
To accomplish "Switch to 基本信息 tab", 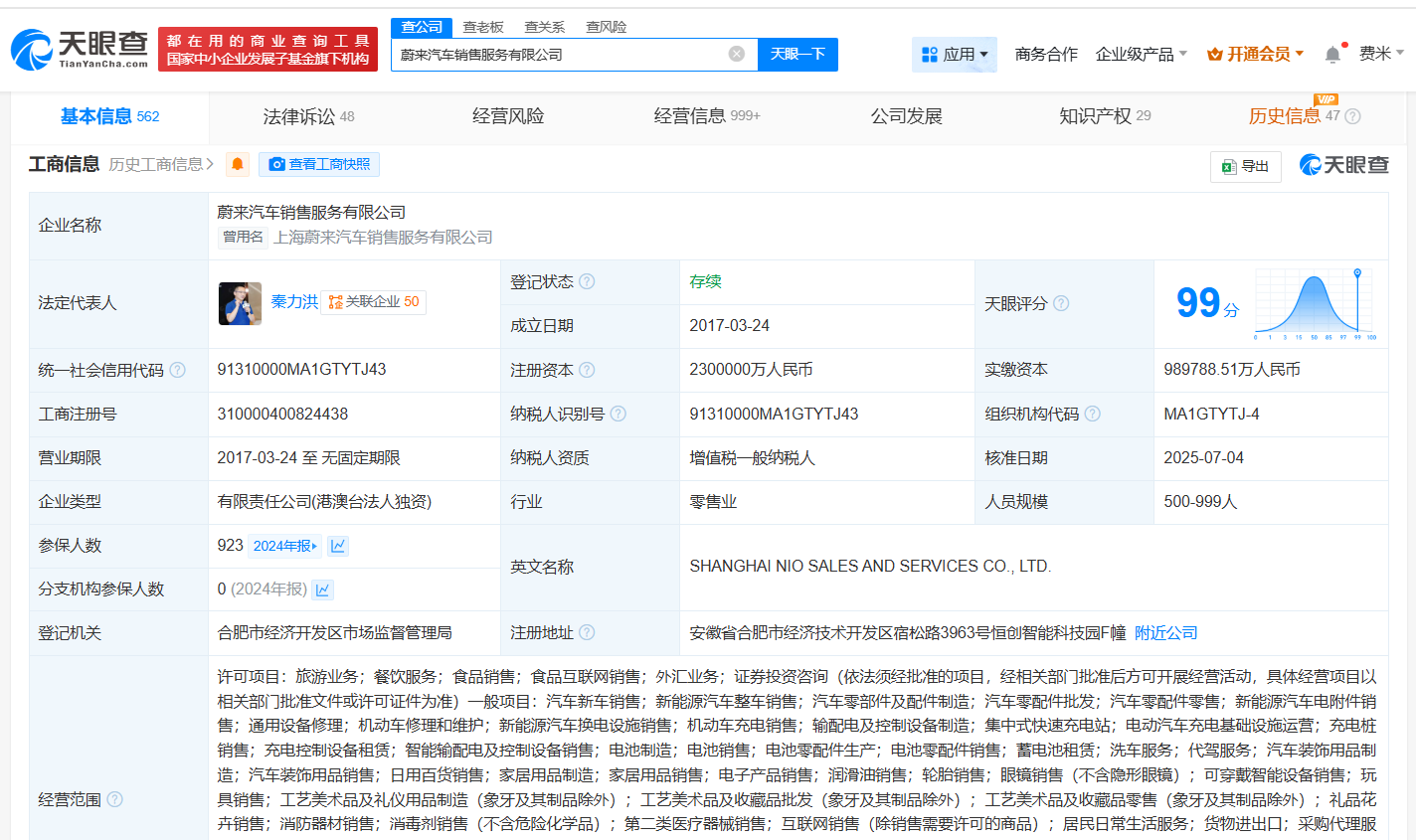I will click(x=109, y=116).
